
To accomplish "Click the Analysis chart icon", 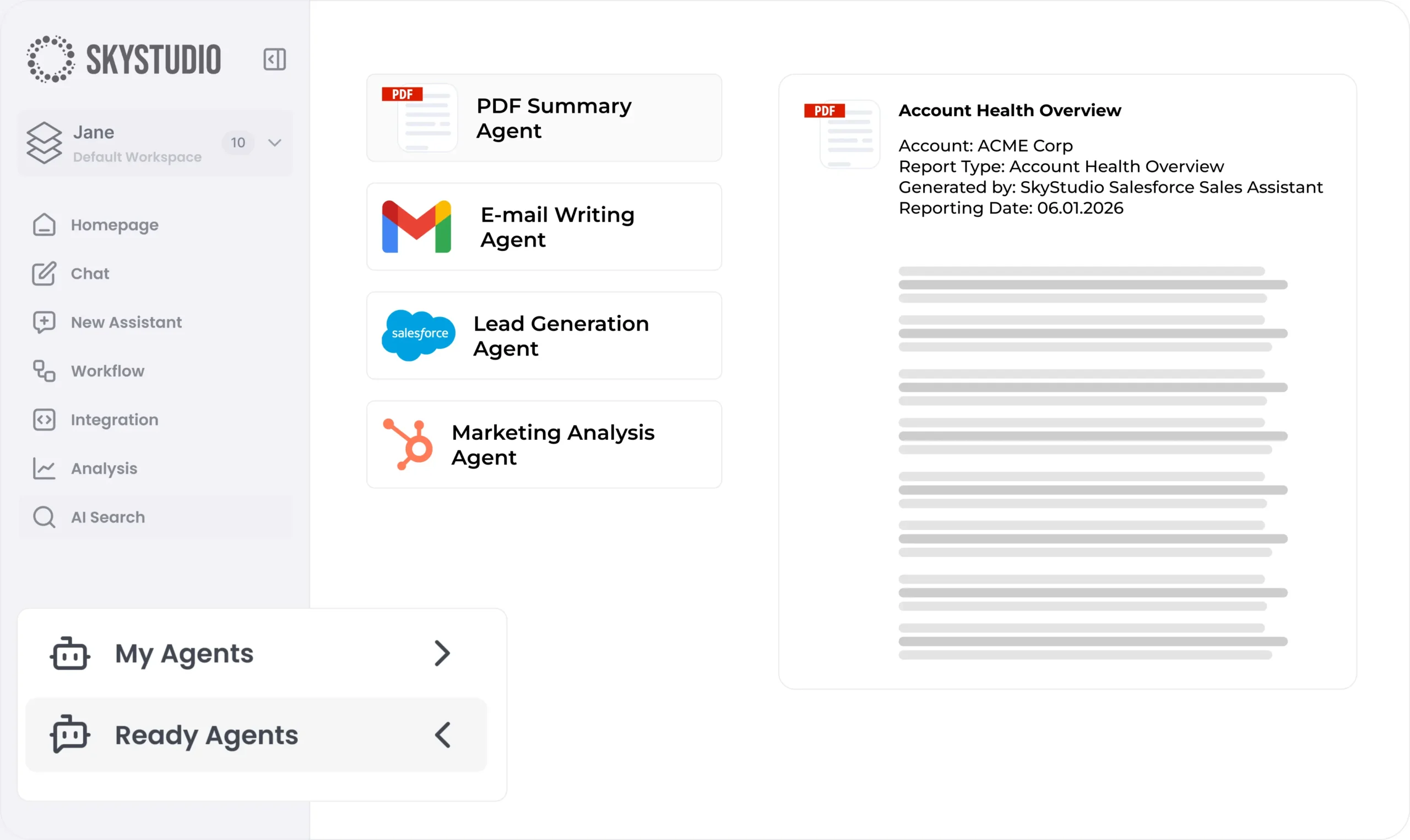I will (44, 468).
